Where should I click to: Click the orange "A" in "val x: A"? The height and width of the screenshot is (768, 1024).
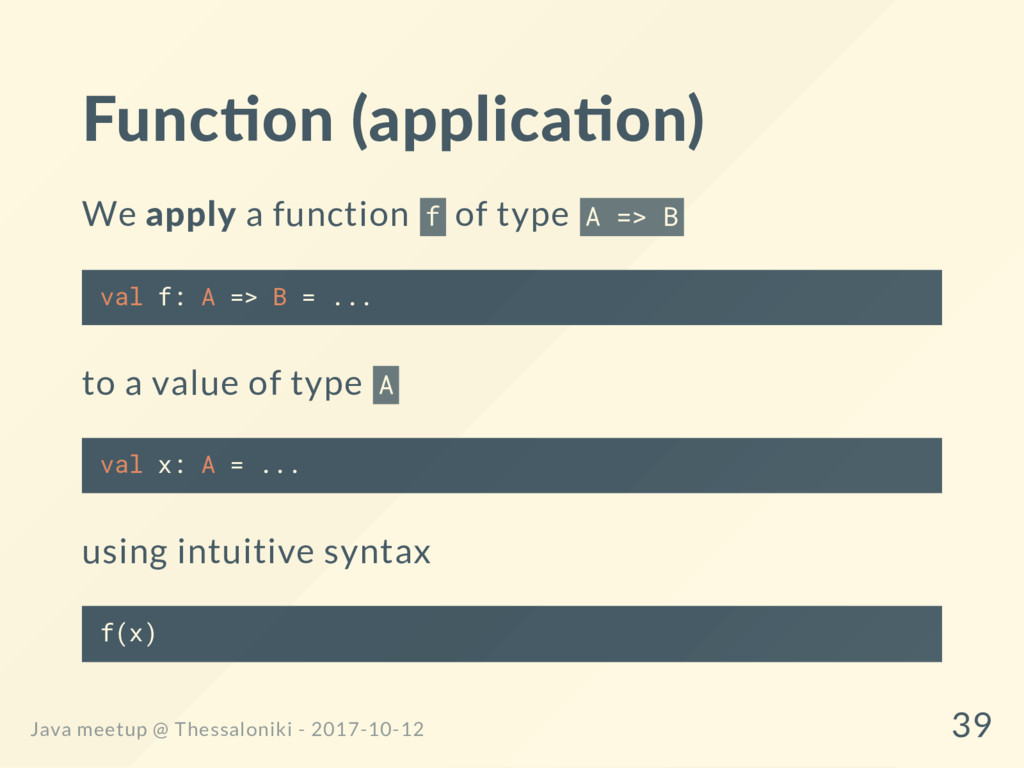coord(208,465)
